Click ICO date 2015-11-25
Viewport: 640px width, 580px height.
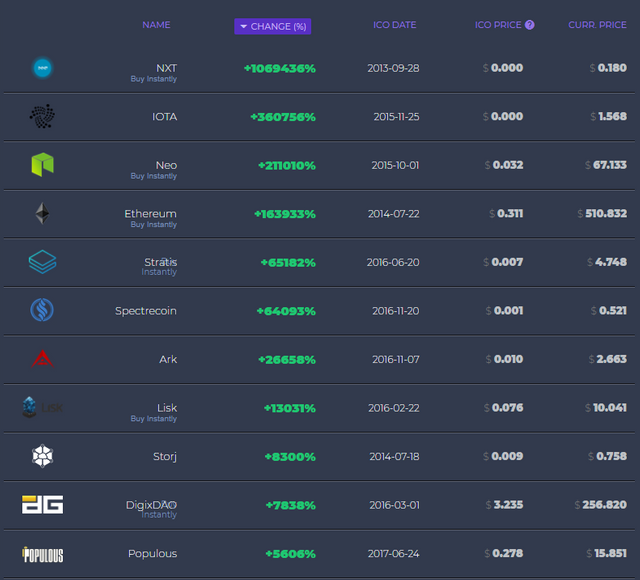pyautogui.click(x=397, y=117)
